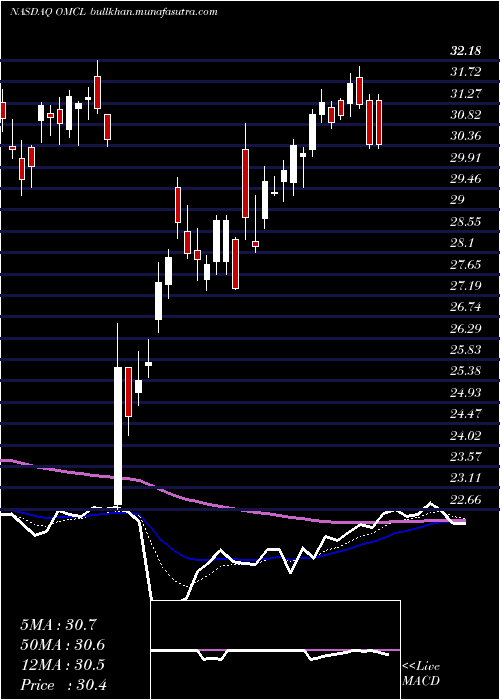Click the <<Live MACD label
The height and width of the screenshot is (700, 500).
coord(421,673)
